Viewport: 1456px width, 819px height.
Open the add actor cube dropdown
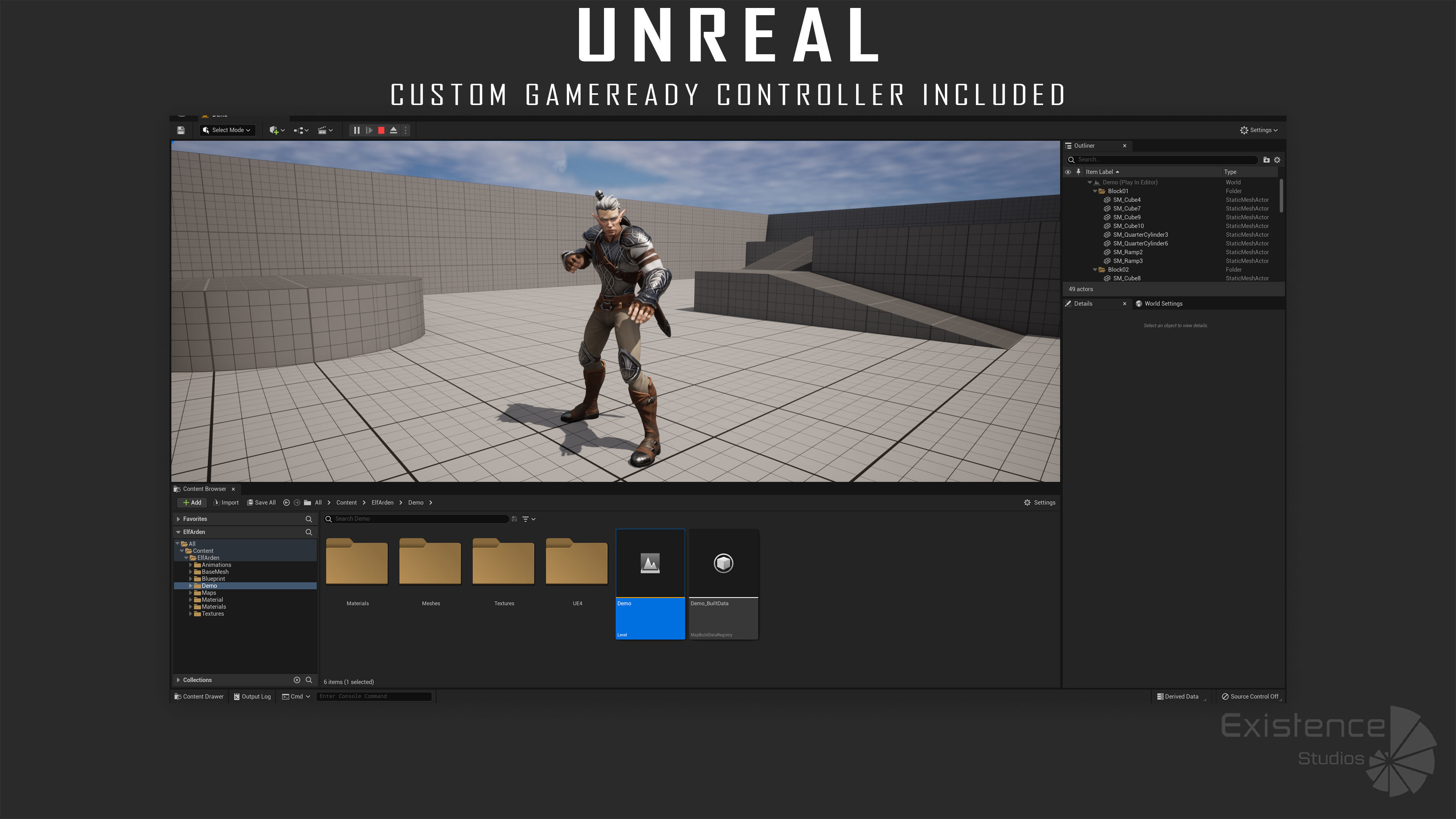(276, 130)
